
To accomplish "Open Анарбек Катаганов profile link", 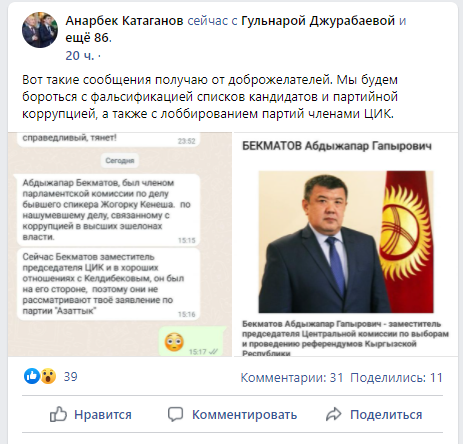I will click(124, 21).
